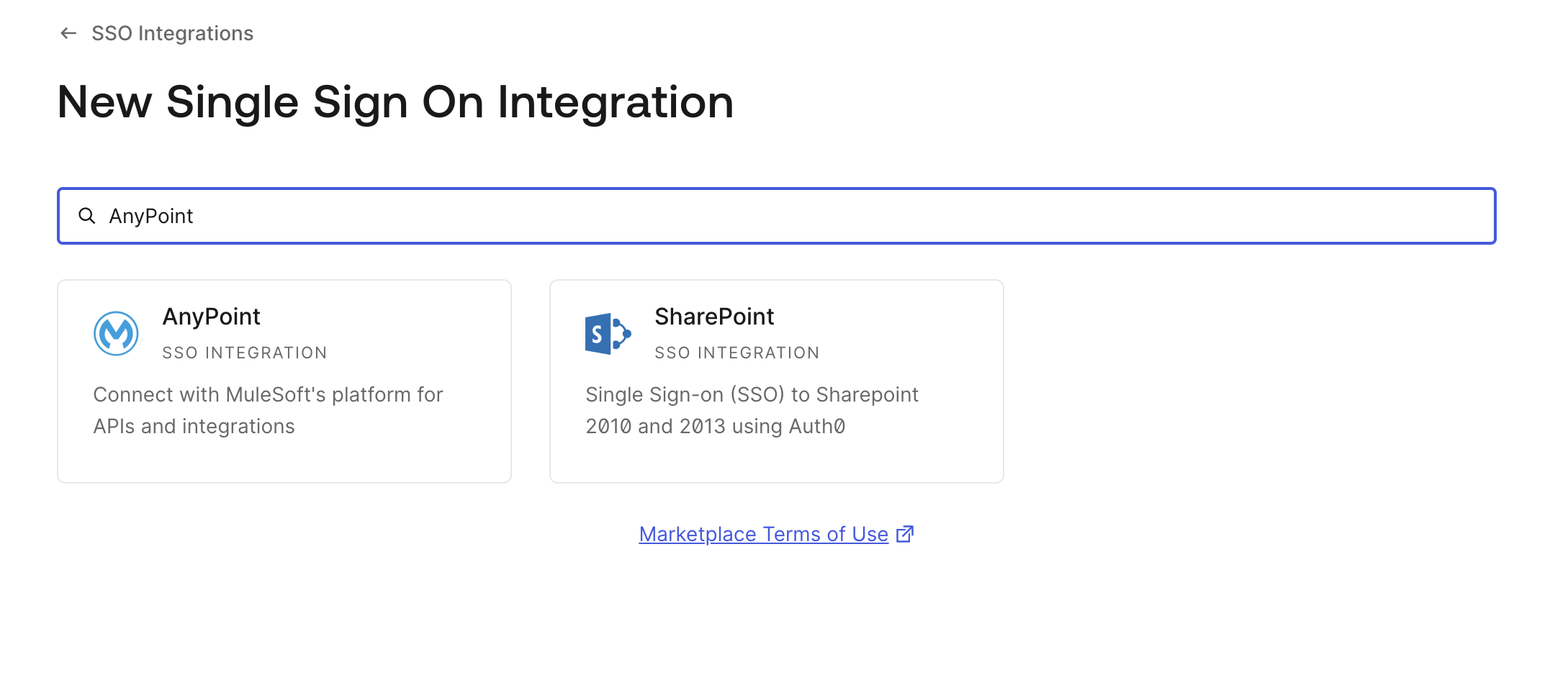Click SSO INTEGRATION label under AnyPoint
This screenshot has height=675, width=1568.
245,353
